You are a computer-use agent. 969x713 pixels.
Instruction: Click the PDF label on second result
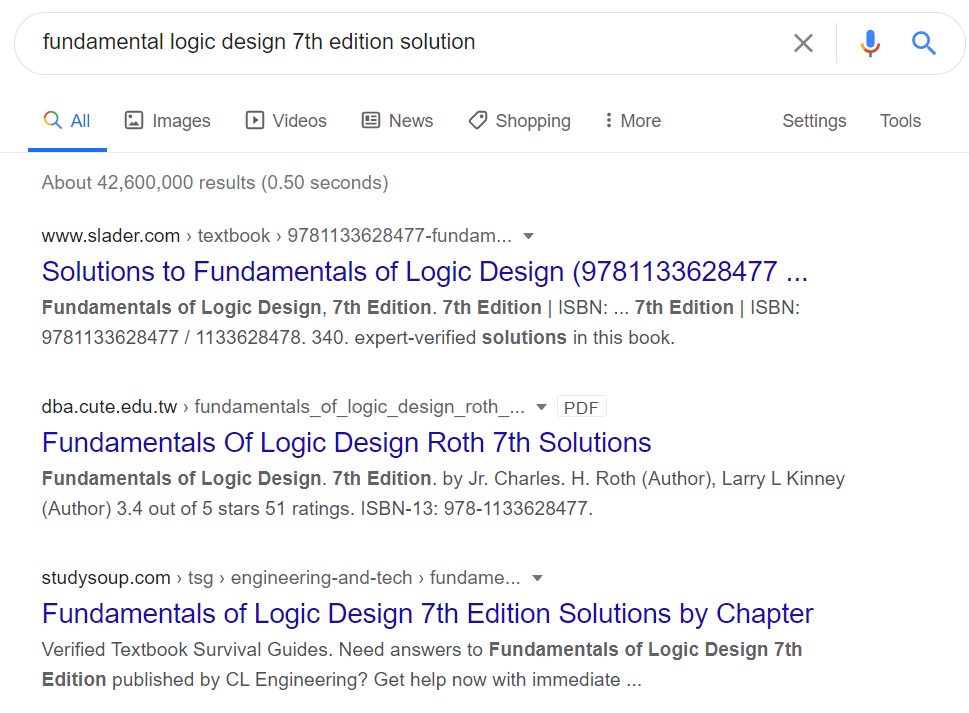(x=582, y=407)
